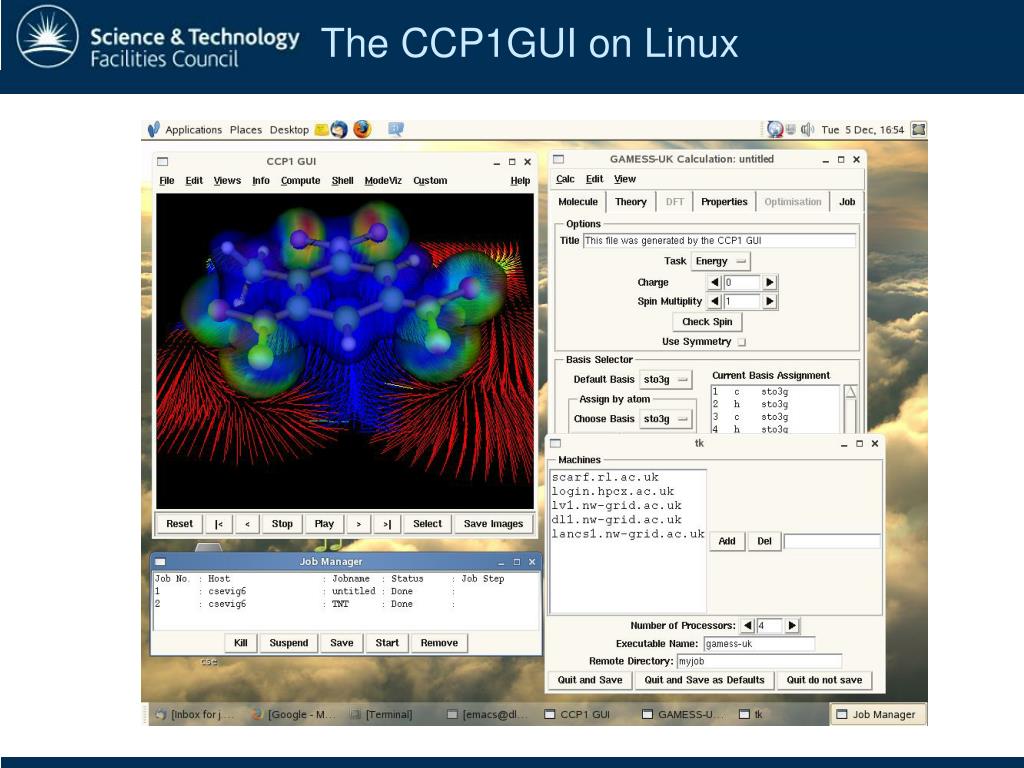1024x768 pixels.
Task: Click the network globe tray icon
Action: click(x=775, y=129)
